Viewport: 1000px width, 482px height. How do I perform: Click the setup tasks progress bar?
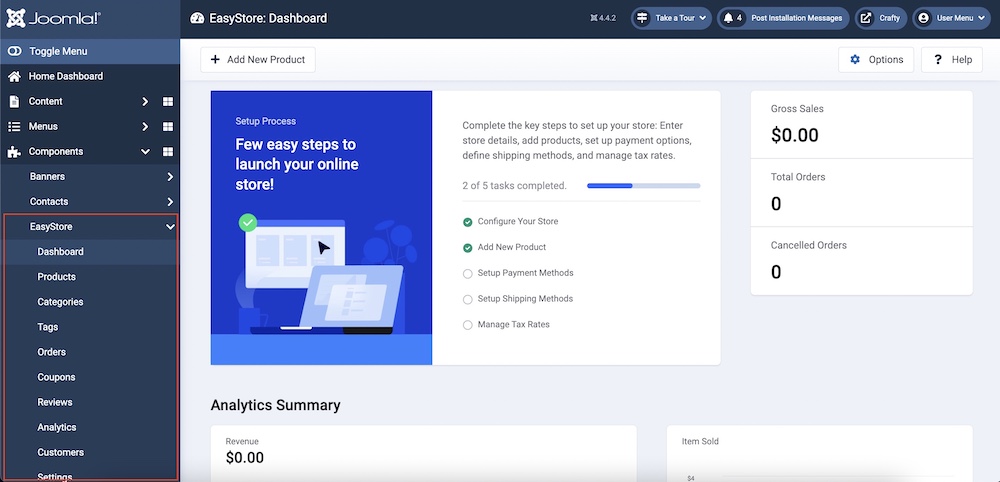[x=643, y=186]
